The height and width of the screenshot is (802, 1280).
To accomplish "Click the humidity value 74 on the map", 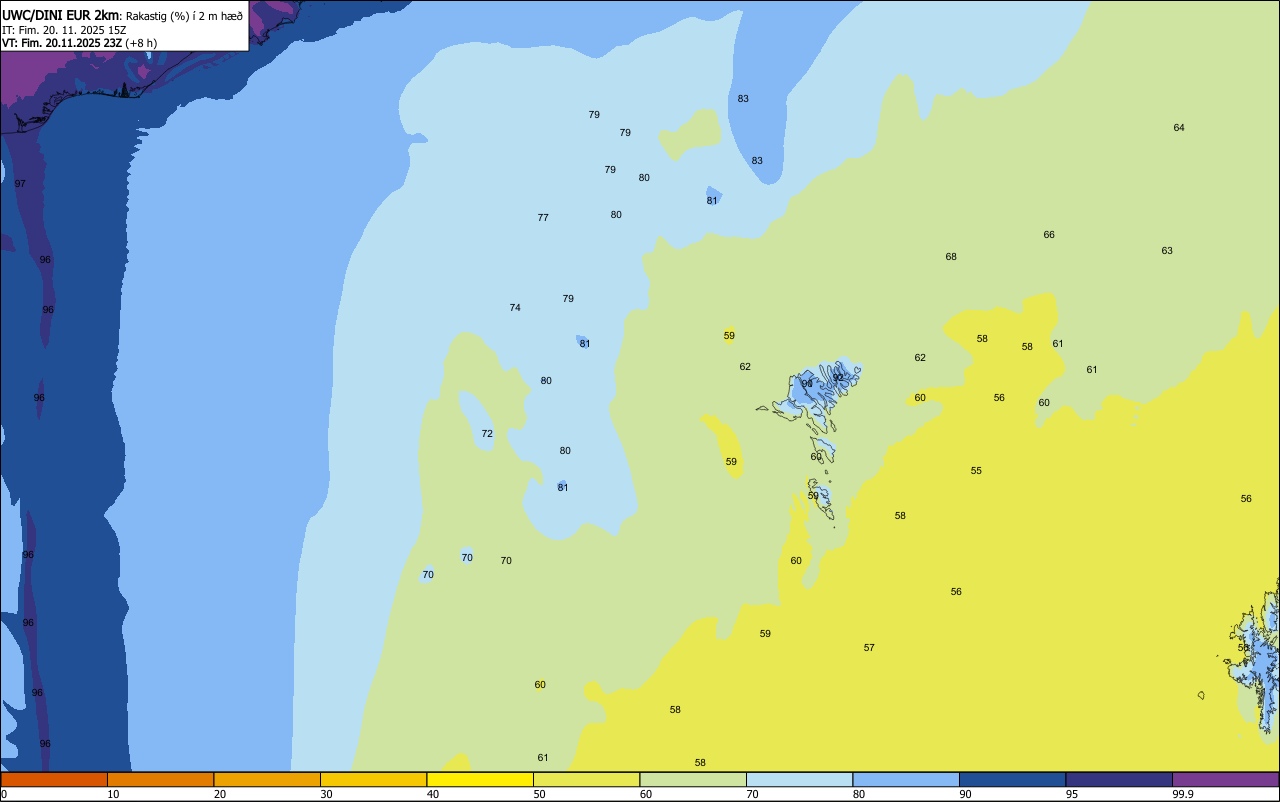I will pyautogui.click(x=515, y=308).
